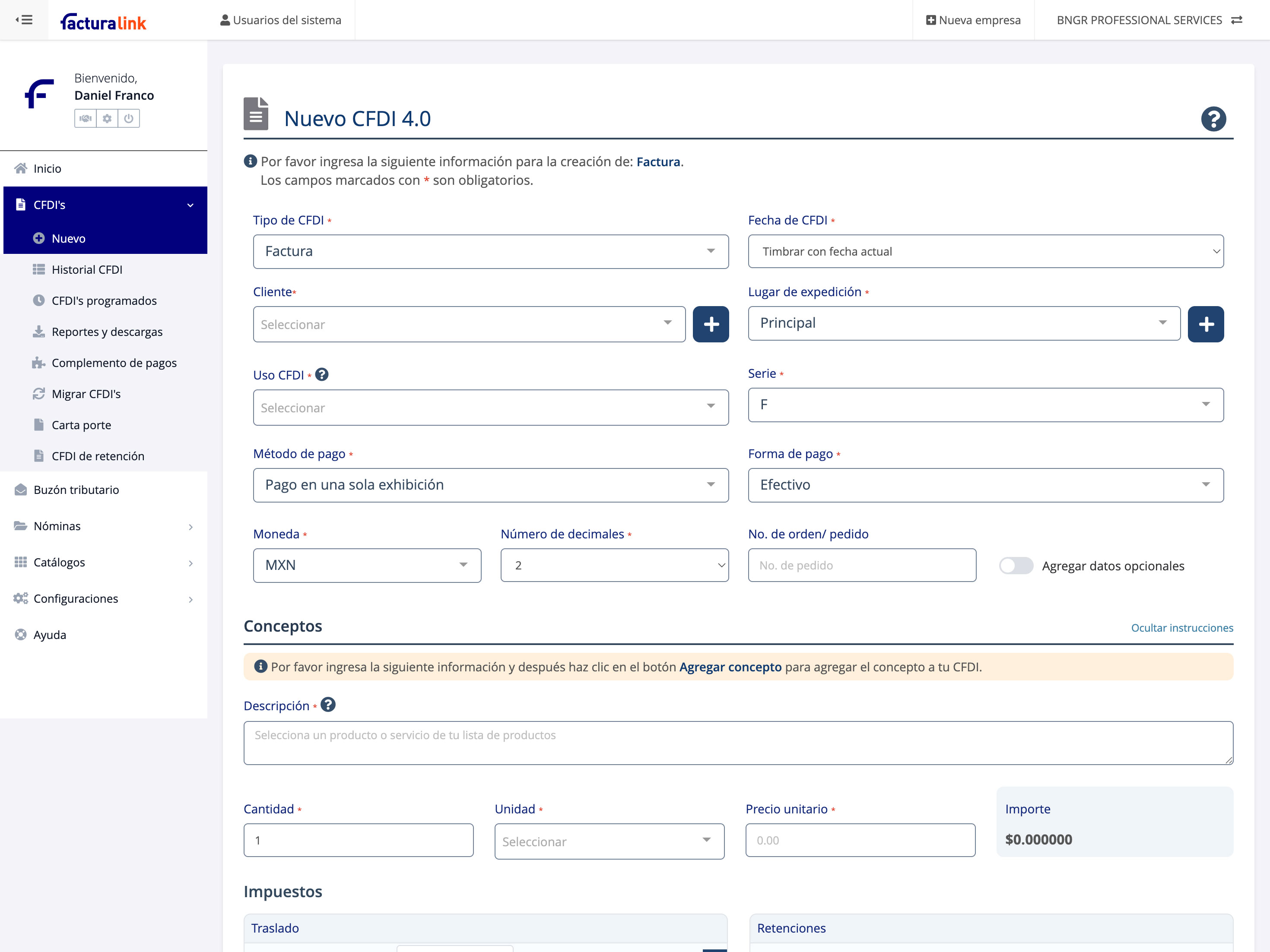
Task: Click Ocultar instrucciones link
Action: pyautogui.click(x=1181, y=628)
